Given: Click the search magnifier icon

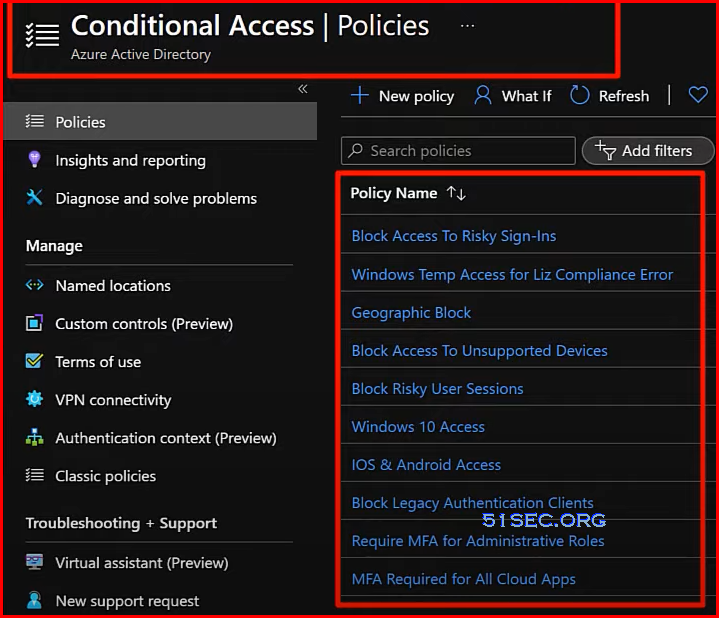Looking at the screenshot, I should (x=355, y=150).
